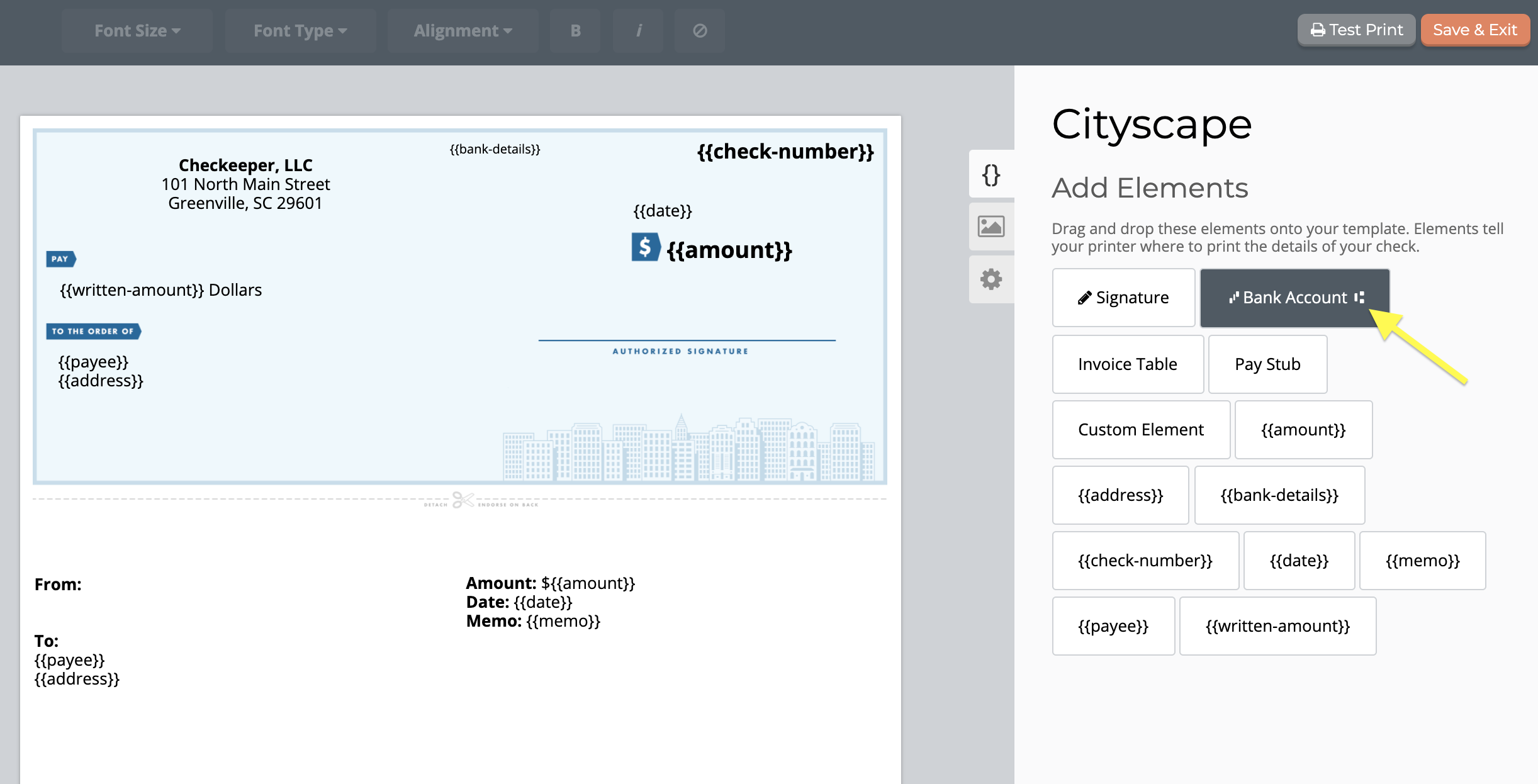The width and height of the screenshot is (1538, 784).
Task: Expand the Font Size dropdown
Action: (137, 31)
